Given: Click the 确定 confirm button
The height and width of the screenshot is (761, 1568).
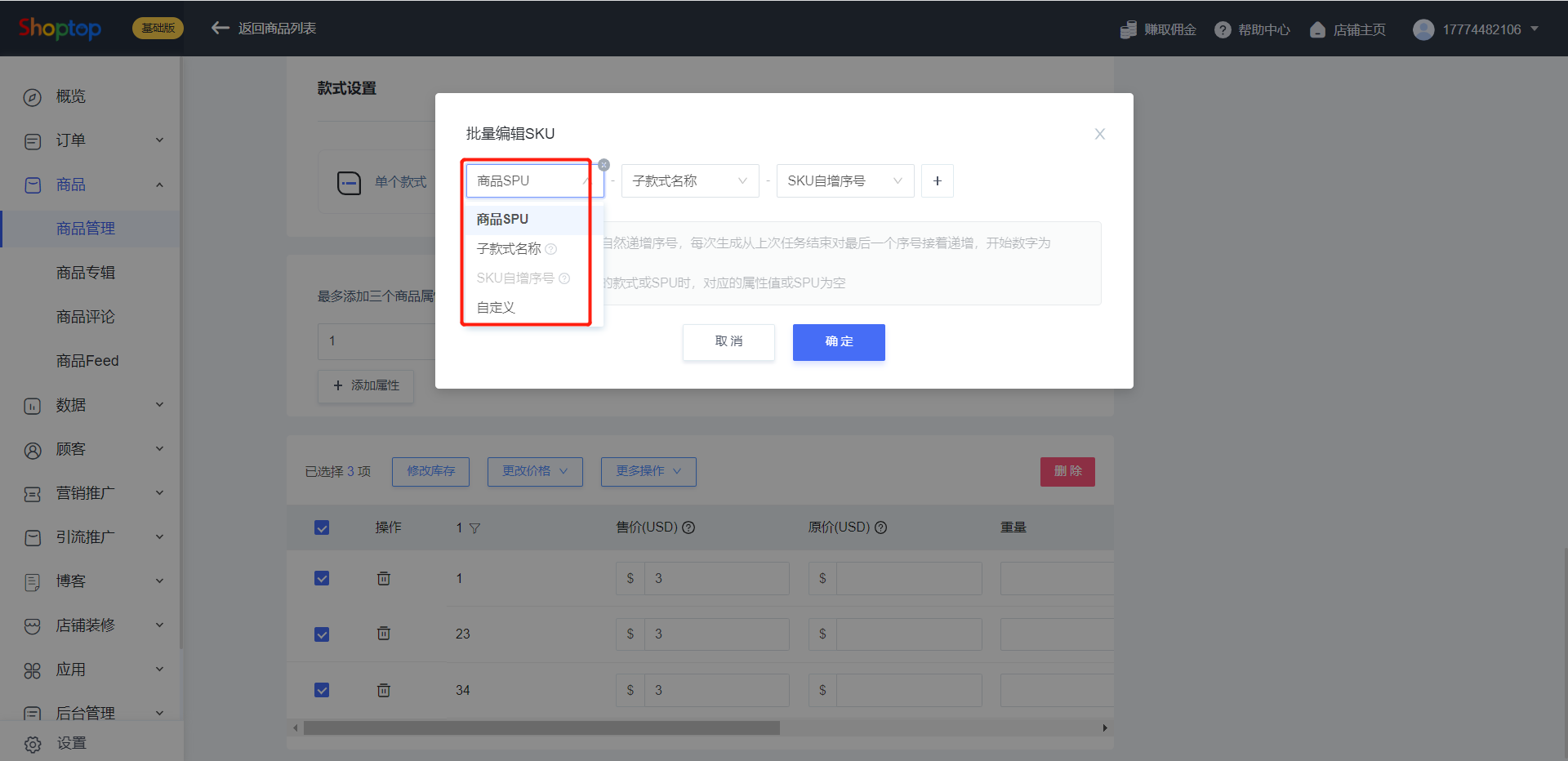Looking at the screenshot, I should [838, 342].
